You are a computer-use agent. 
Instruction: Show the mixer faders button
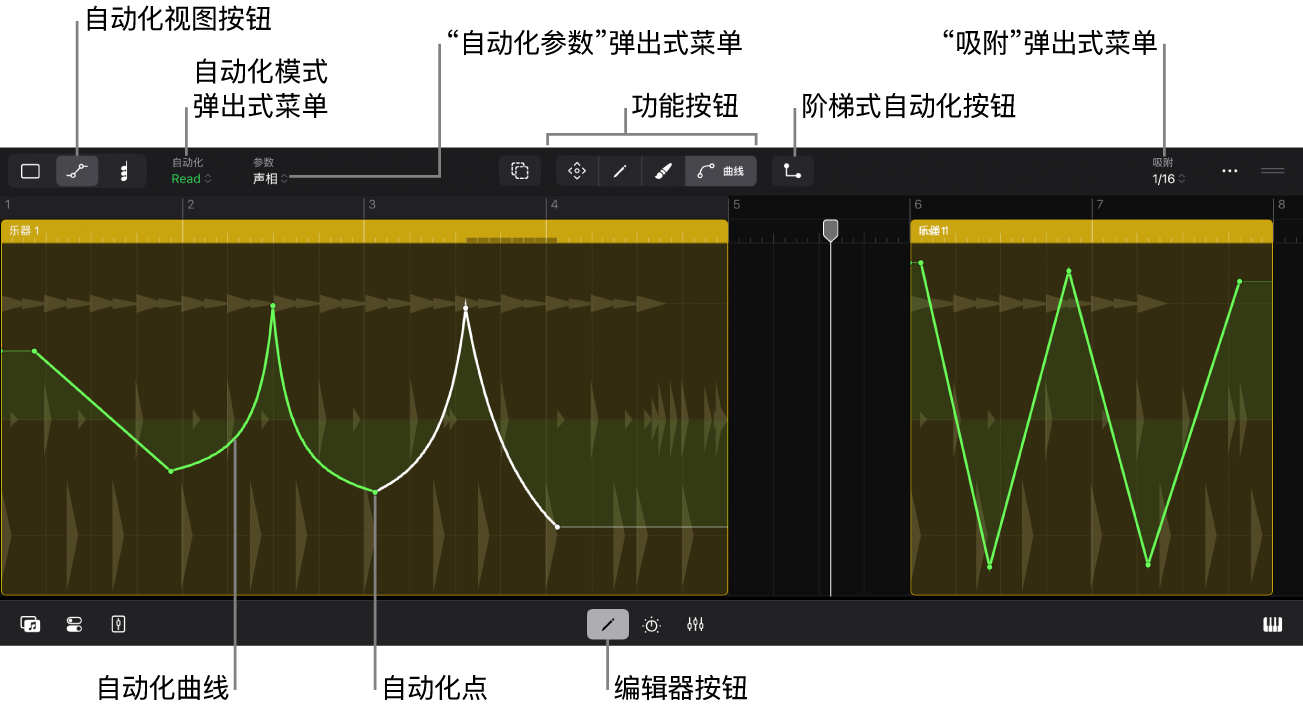(x=696, y=624)
